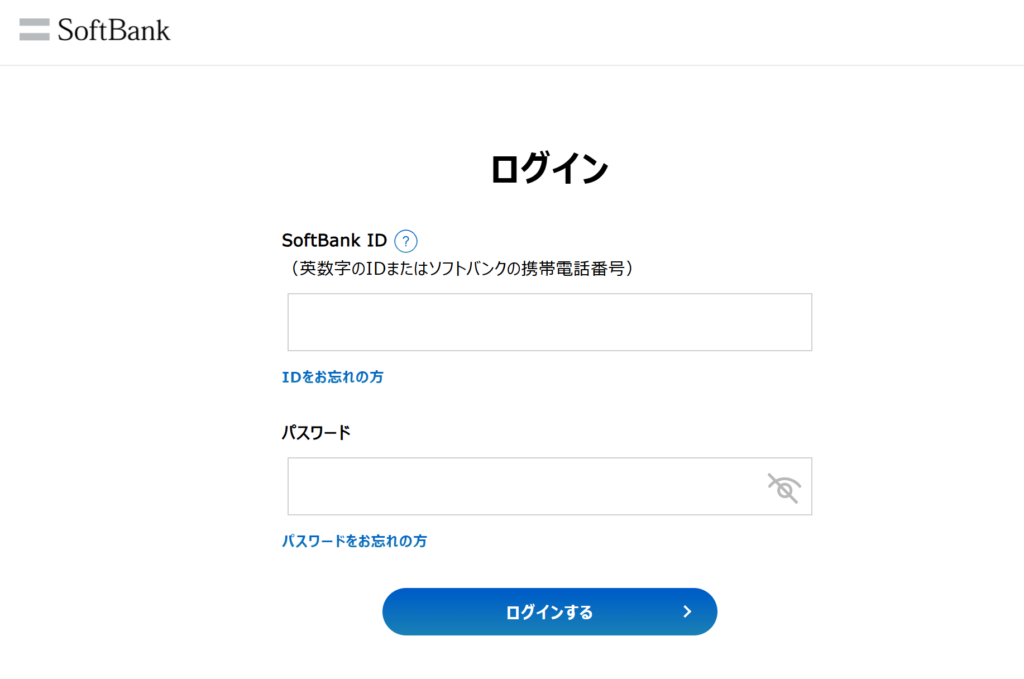Click the SoftBank ID field label

(334, 241)
